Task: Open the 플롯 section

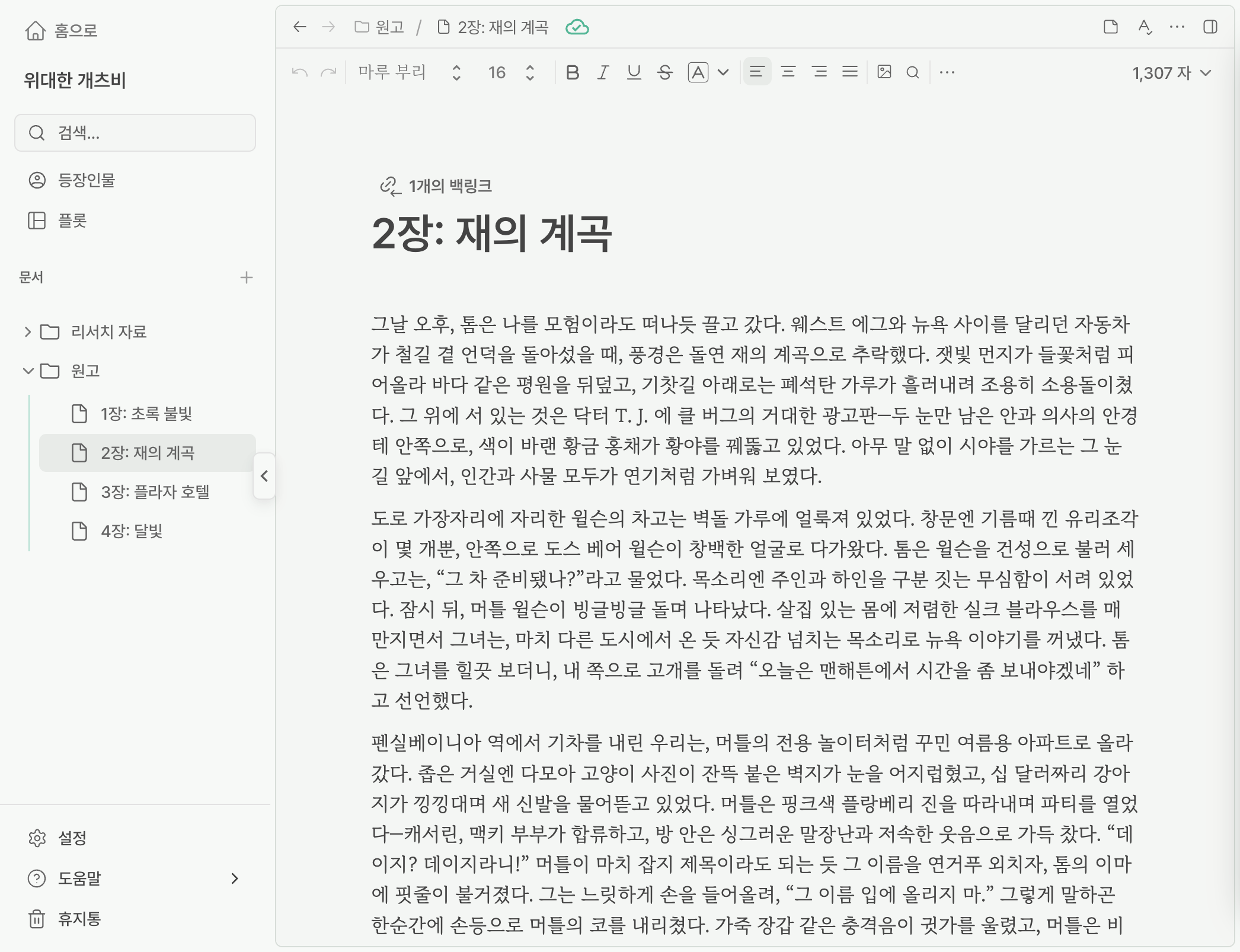Action: tap(71, 221)
